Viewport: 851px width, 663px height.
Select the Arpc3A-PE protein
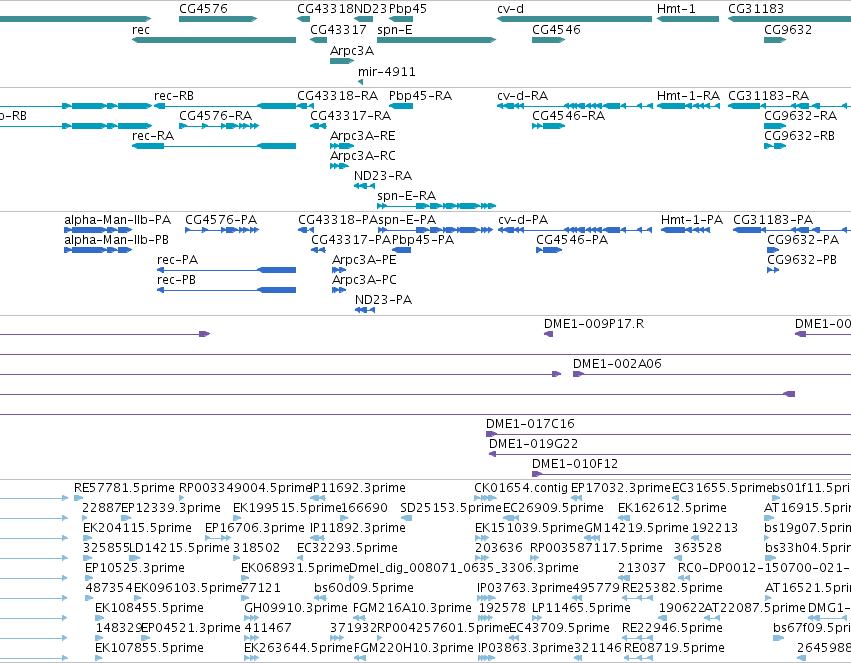click(x=339, y=270)
